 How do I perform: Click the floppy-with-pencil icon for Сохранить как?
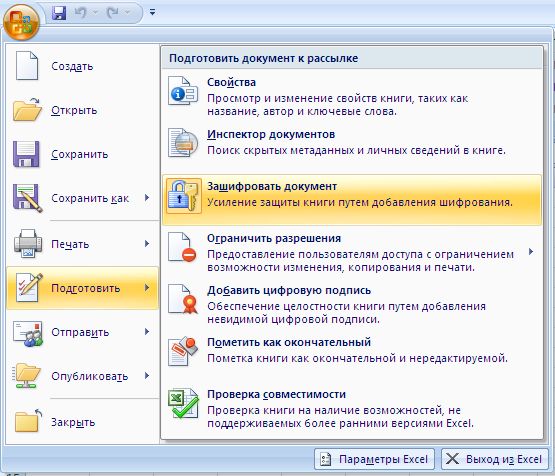[28, 198]
